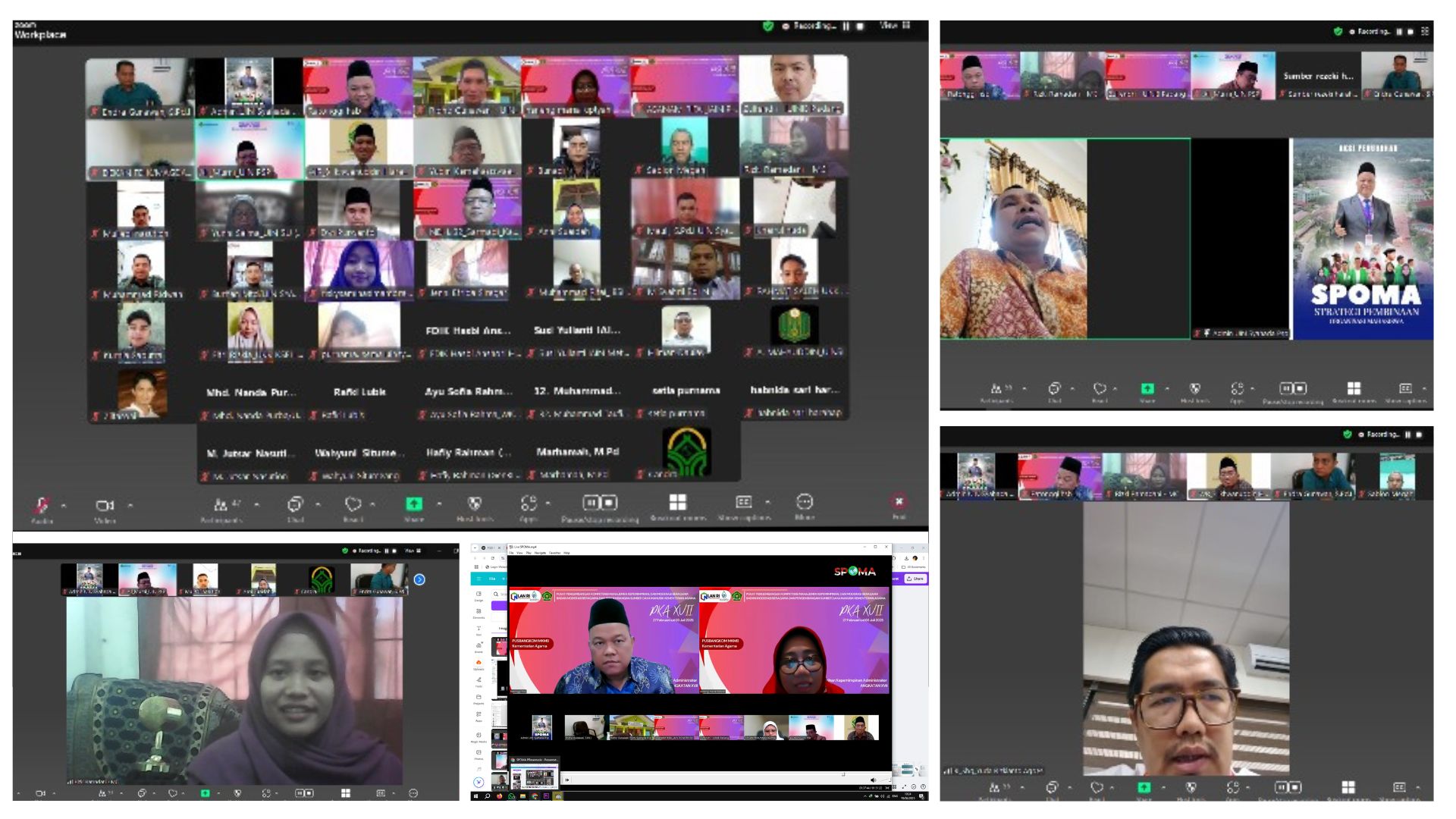Show next participants arrow in bottom-left Zoom window
Viewport: 1456px width, 819px height.
(419, 579)
